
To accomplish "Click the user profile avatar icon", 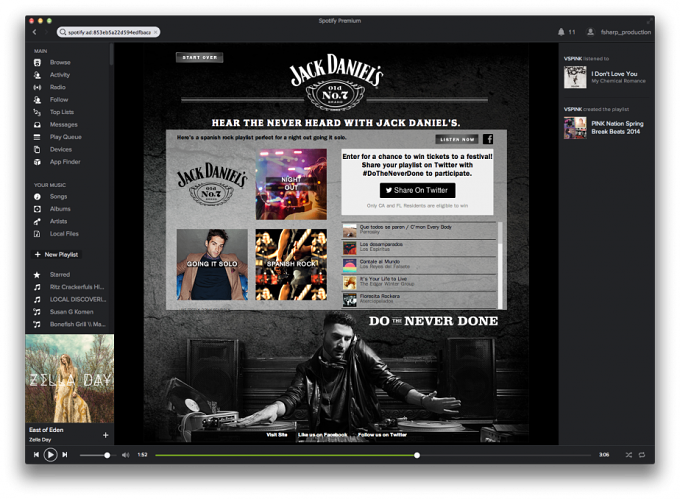I will [590, 32].
